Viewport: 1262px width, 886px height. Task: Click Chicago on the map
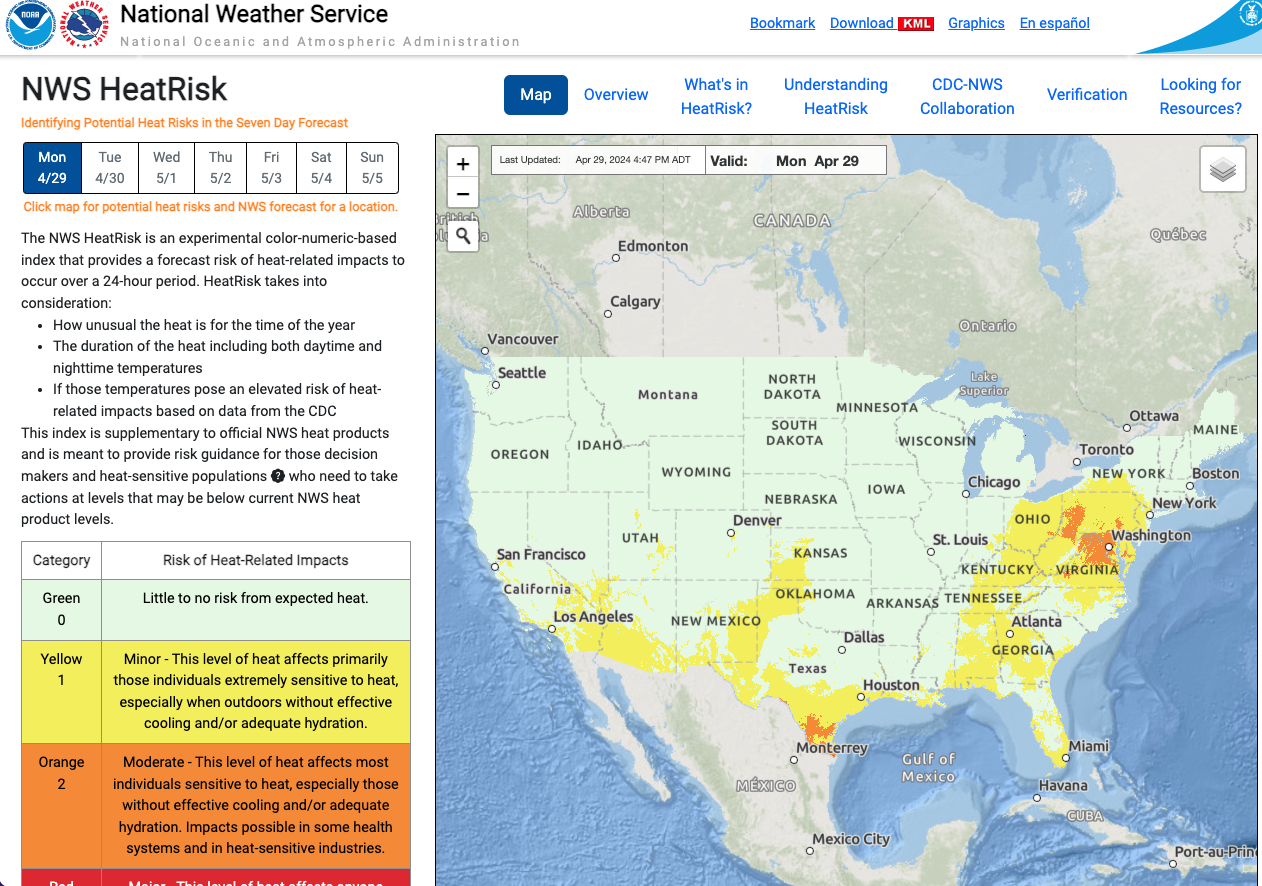[x=994, y=482]
